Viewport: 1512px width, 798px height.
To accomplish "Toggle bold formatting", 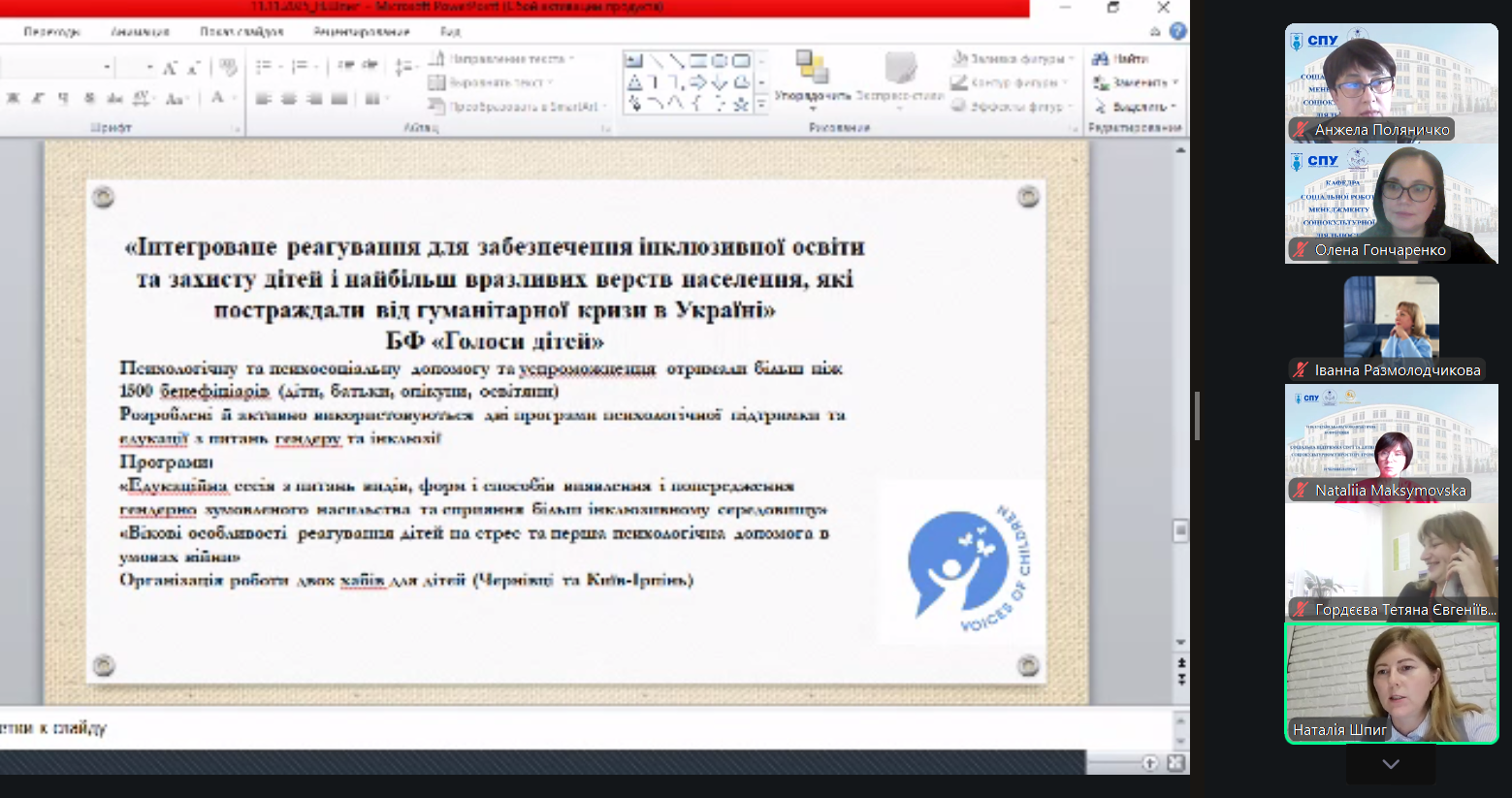I will (14, 98).
